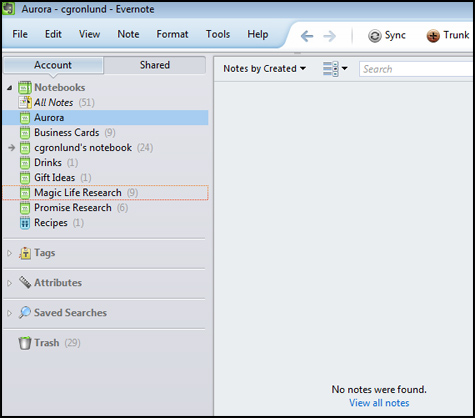The image size is (475, 418).
Task: Switch to the Shared tab
Action: click(x=155, y=65)
